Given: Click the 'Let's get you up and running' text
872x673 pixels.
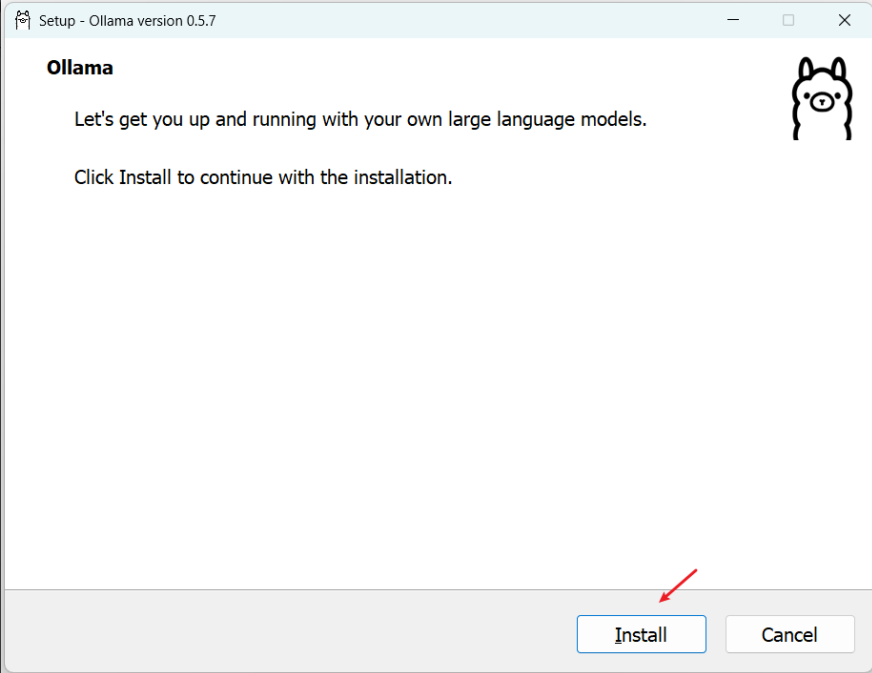Looking at the screenshot, I should [360, 119].
